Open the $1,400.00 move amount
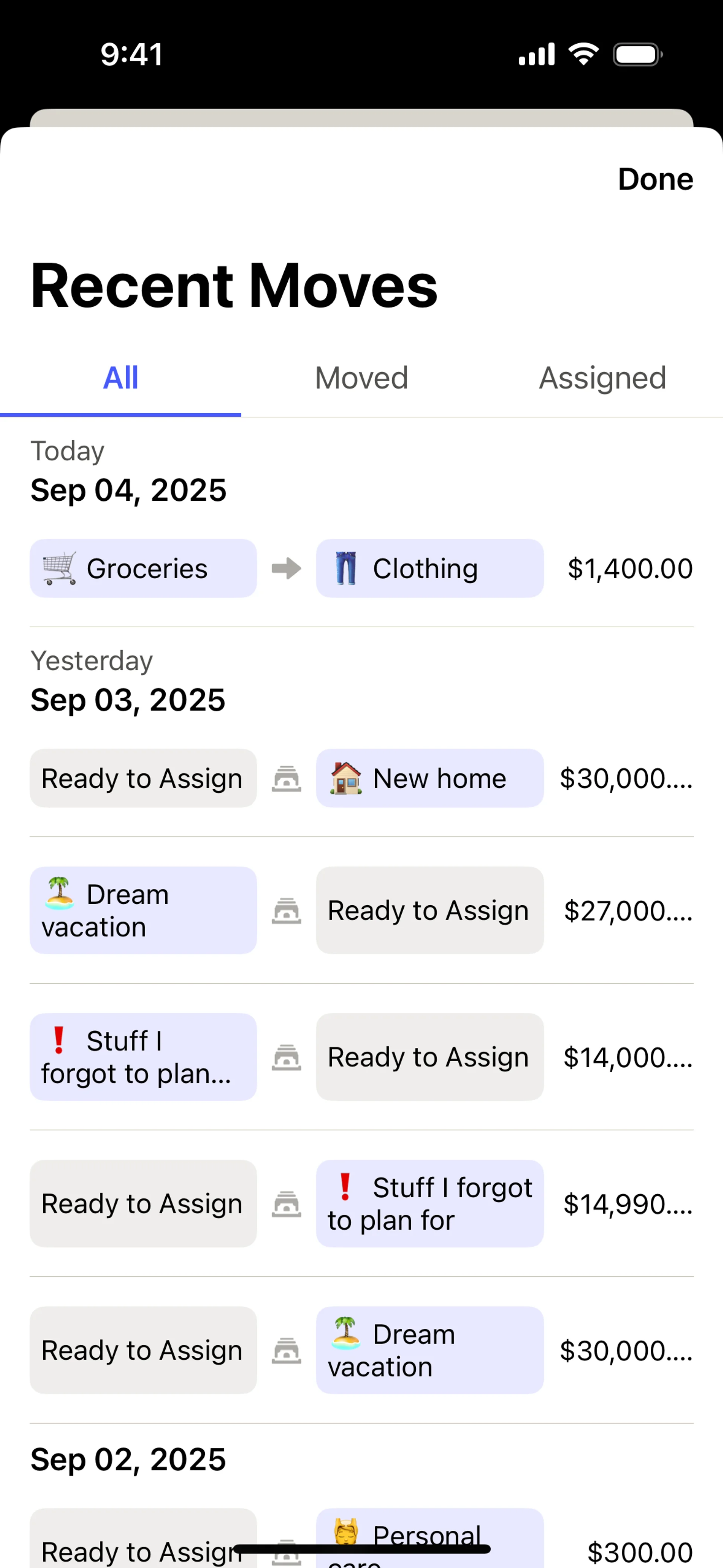This screenshot has width=723, height=1568. point(629,569)
